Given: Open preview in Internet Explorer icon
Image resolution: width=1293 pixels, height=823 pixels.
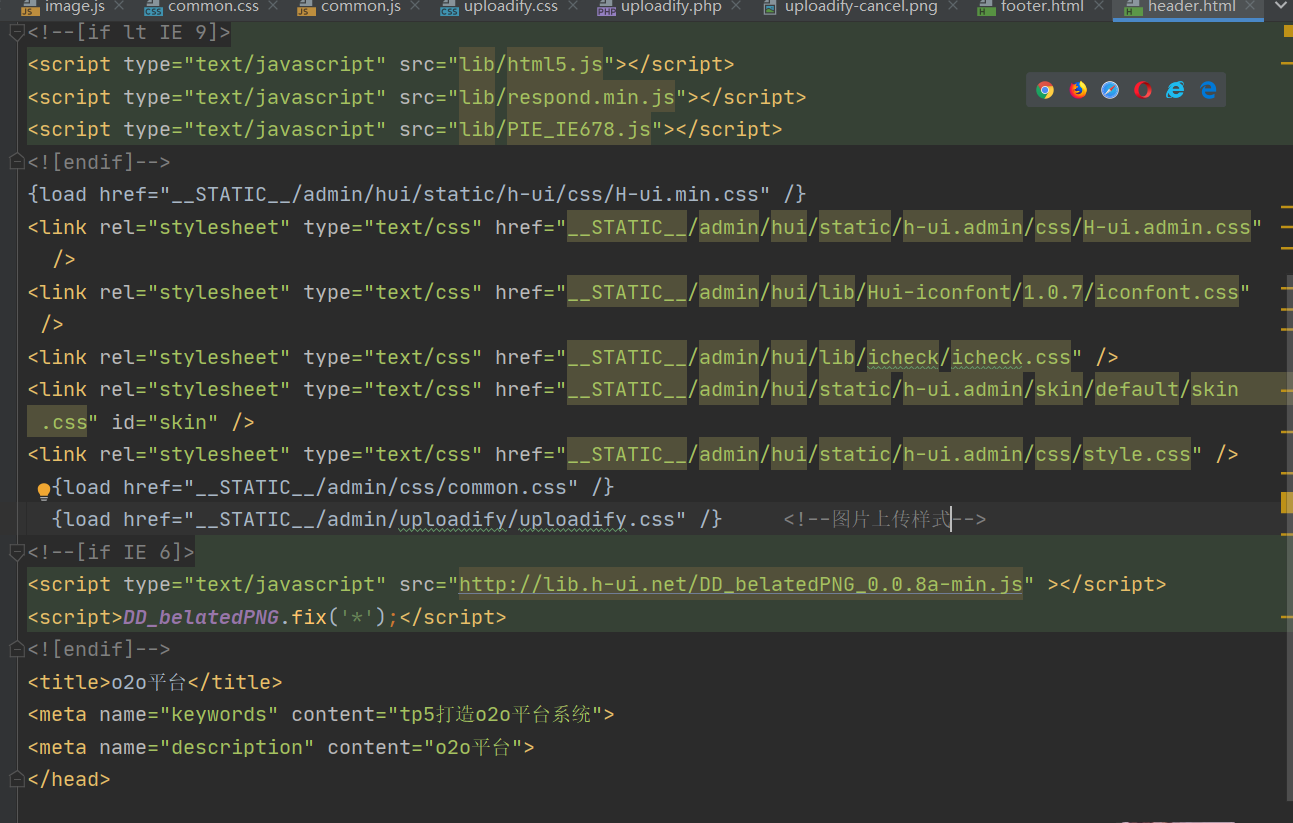Looking at the screenshot, I should point(1176,90).
